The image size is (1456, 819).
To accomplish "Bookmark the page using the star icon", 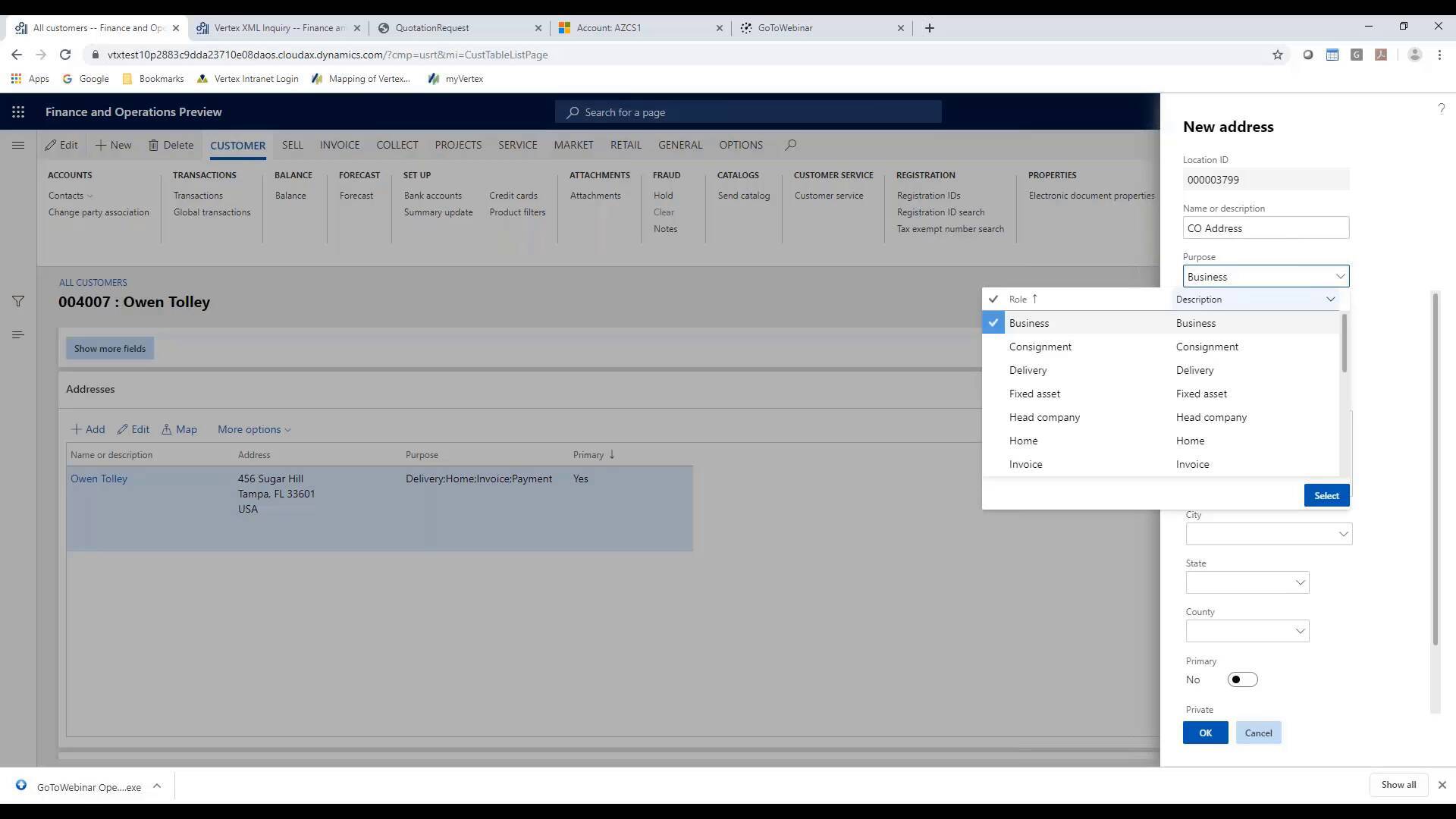I will coord(1278,55).
